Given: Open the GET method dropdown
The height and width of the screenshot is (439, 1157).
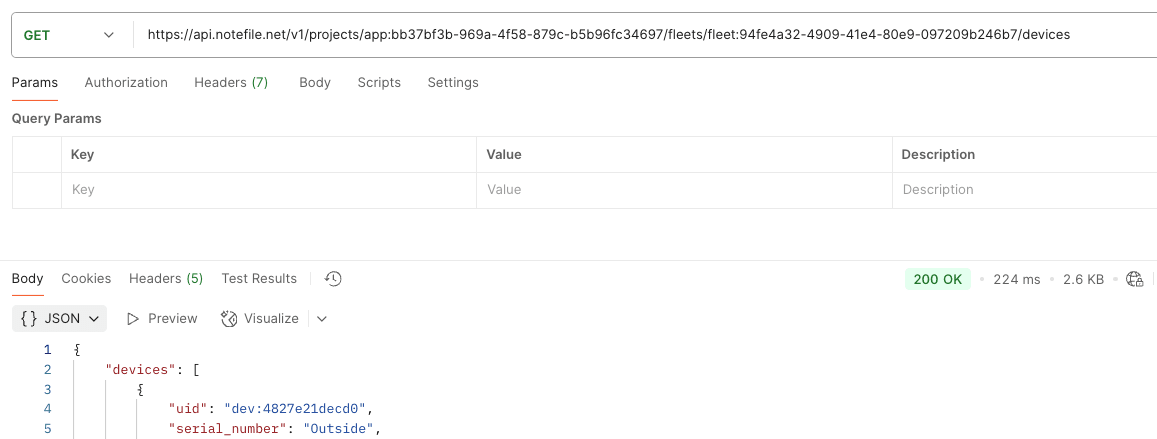Looking at the screenshot, I should pos(70,35).
